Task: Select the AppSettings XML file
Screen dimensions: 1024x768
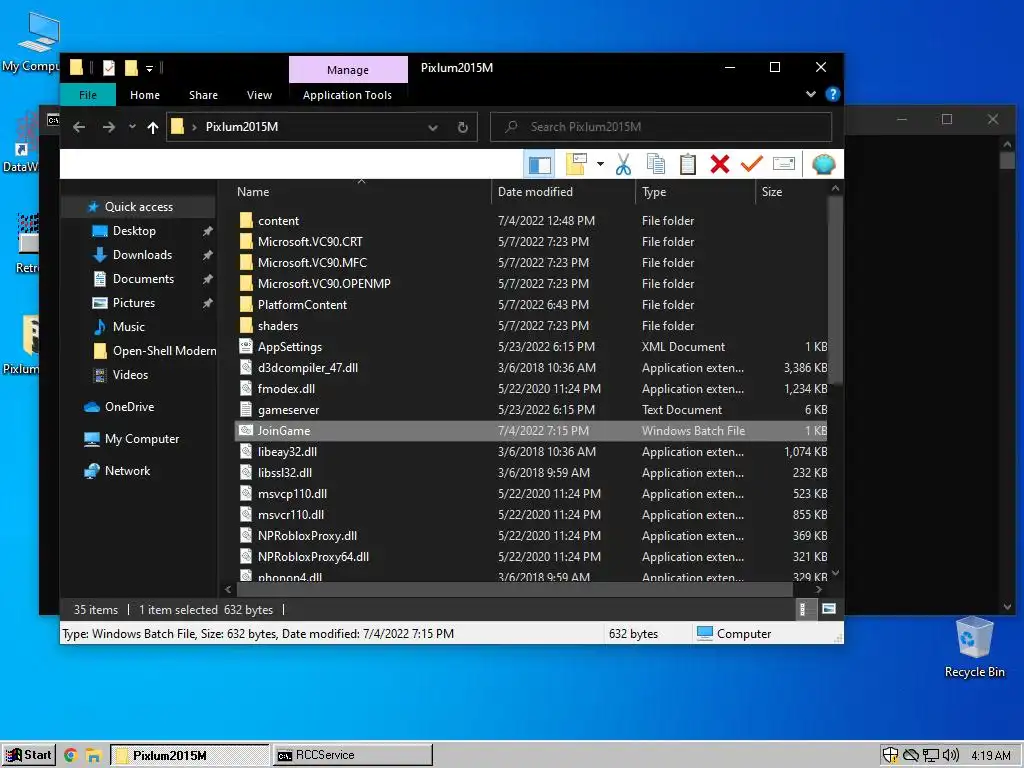Action: [x=530, y=347]
